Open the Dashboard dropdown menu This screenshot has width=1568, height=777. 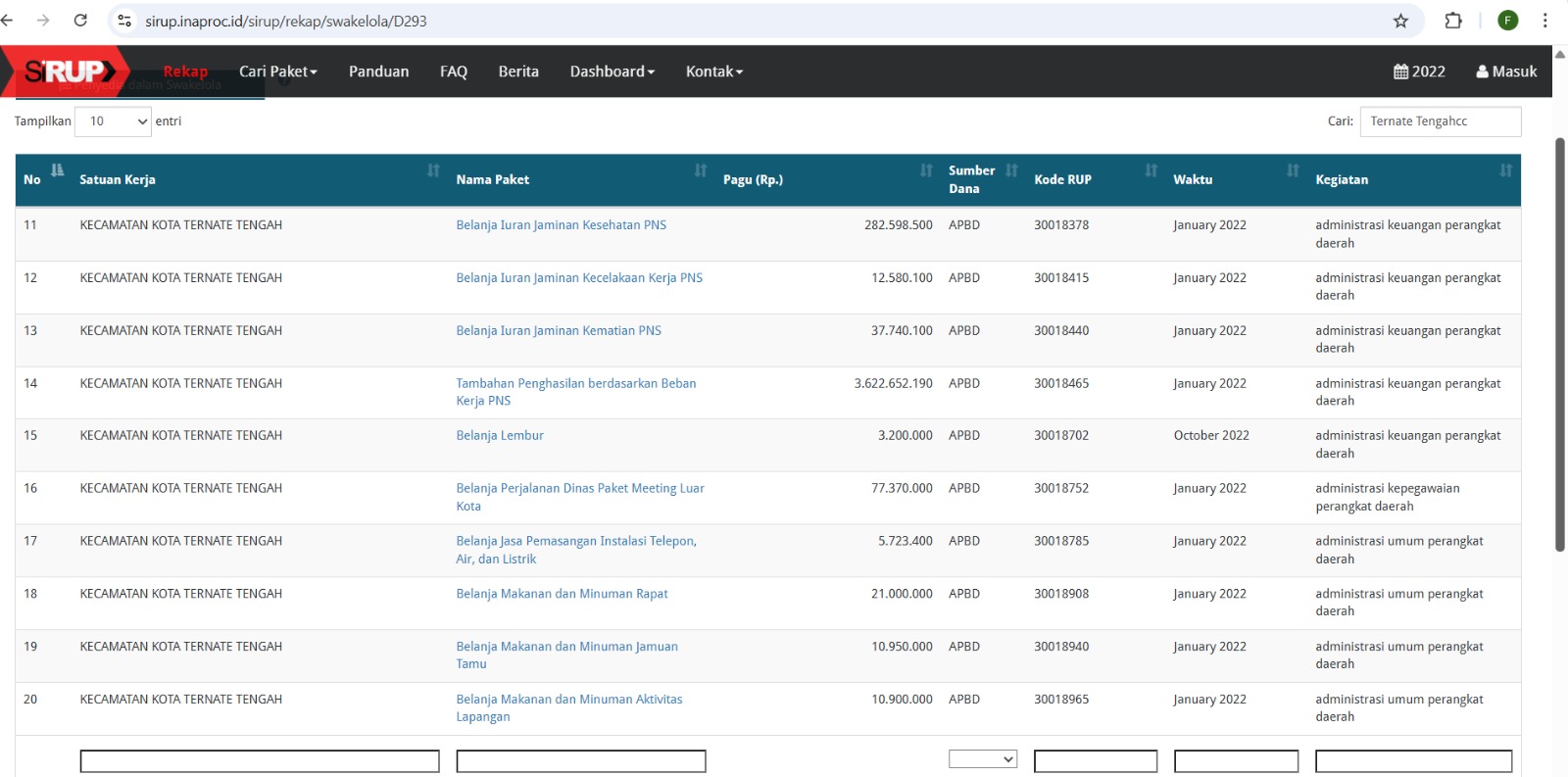click(612, 72)
